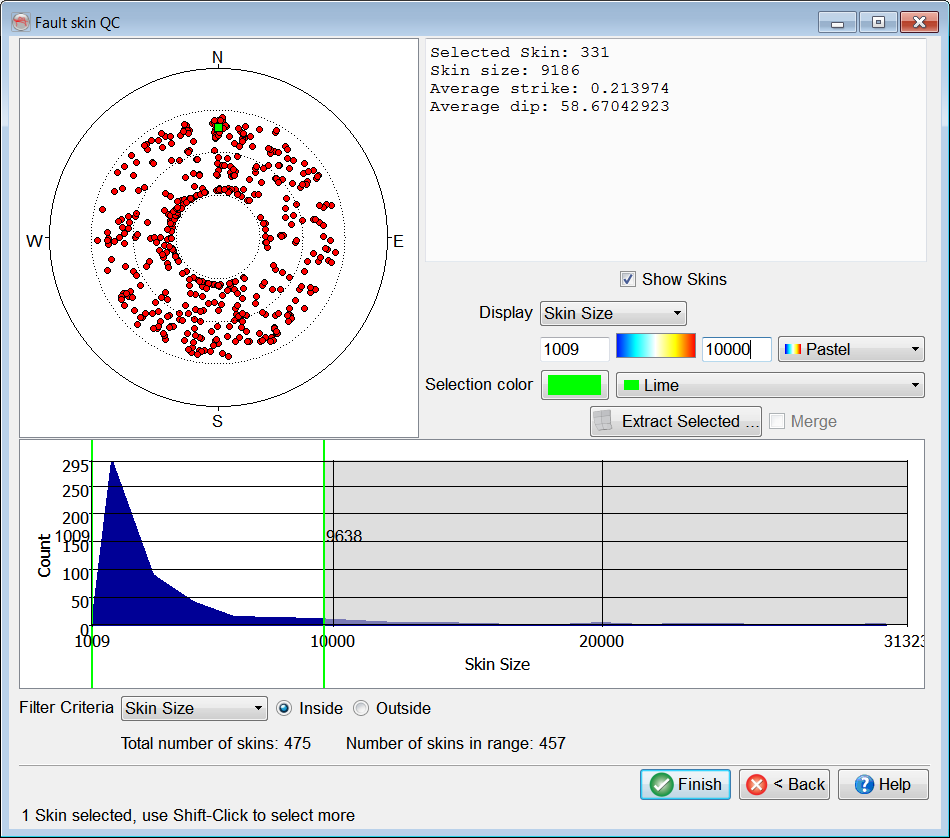This screenshot has height=838, width=950.
Task: Click the Extract Selected button
Action: coord(676,421)
